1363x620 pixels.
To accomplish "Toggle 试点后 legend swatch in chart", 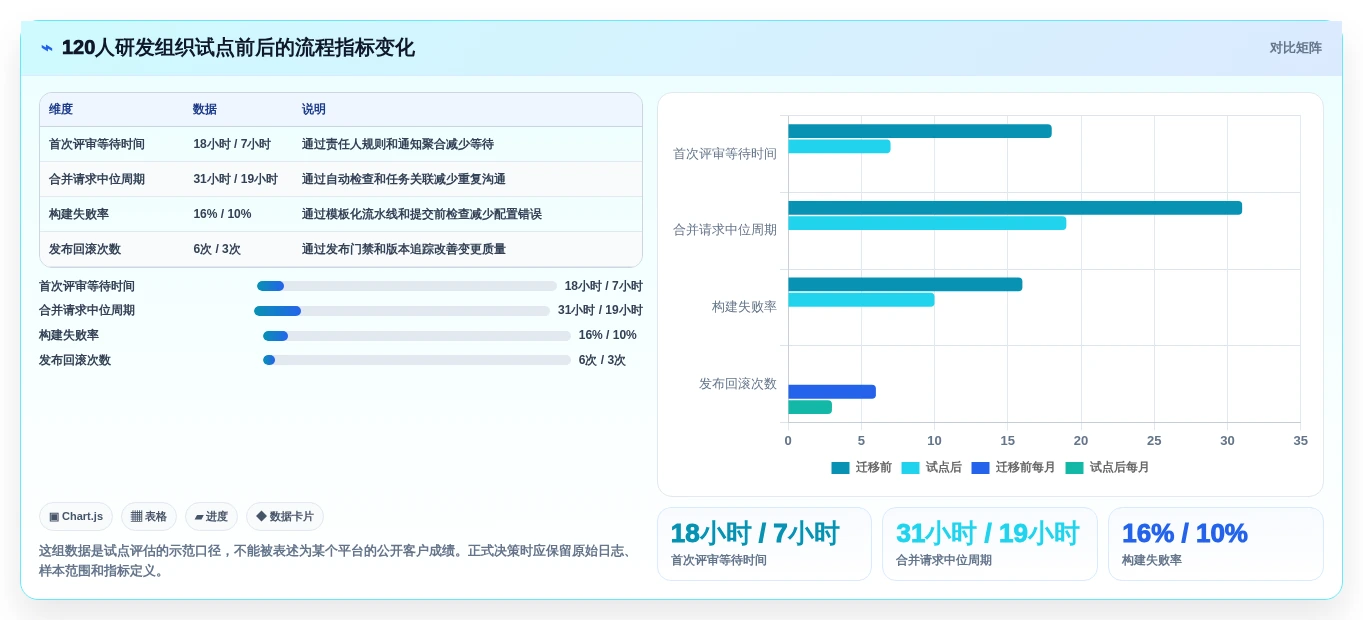I will pos(910,468).
